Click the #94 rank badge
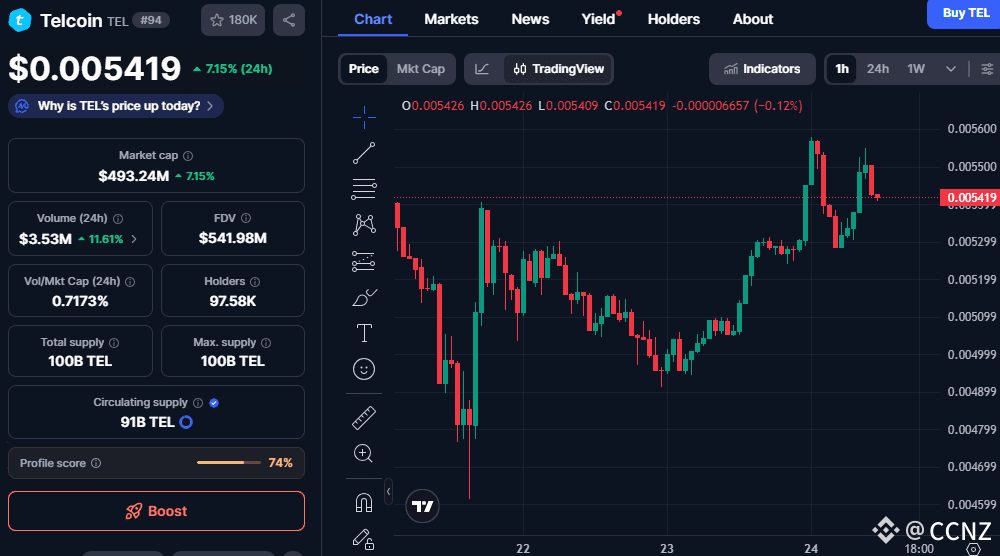The width and height of the screenshot is (1000, 556). point(151,20)
